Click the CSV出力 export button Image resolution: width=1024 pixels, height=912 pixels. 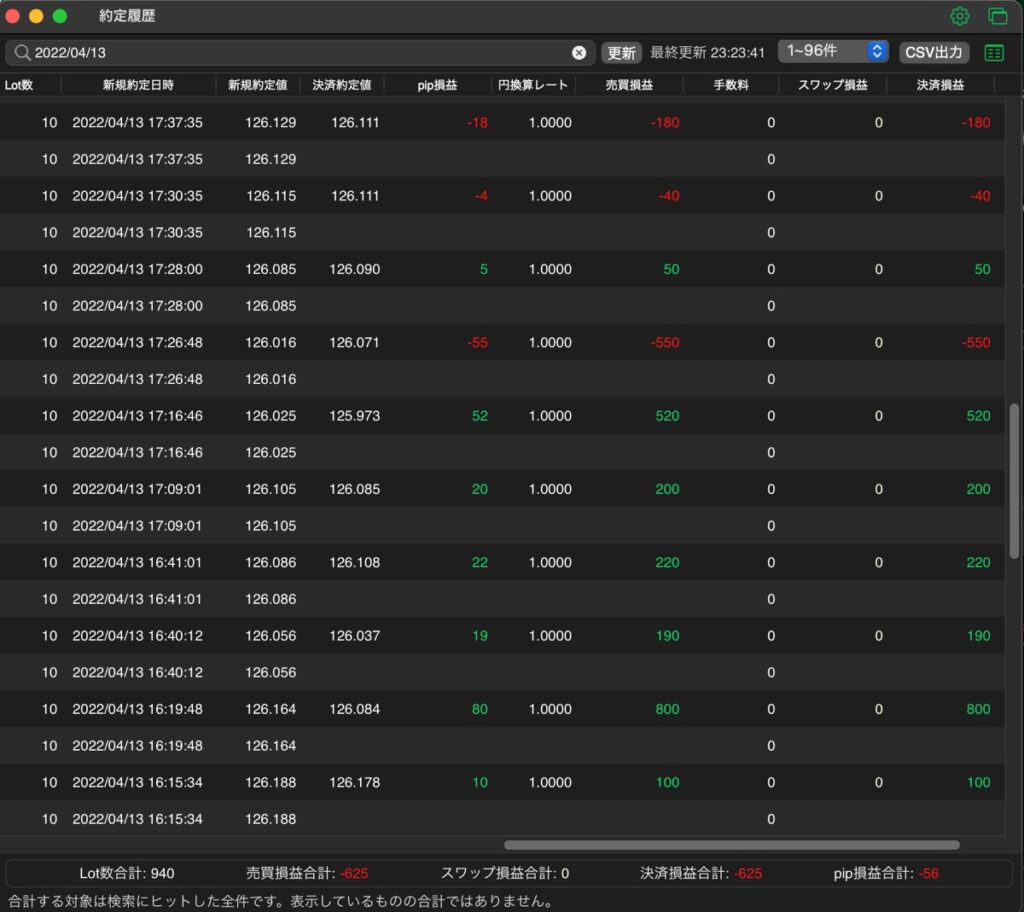[933, 53]
